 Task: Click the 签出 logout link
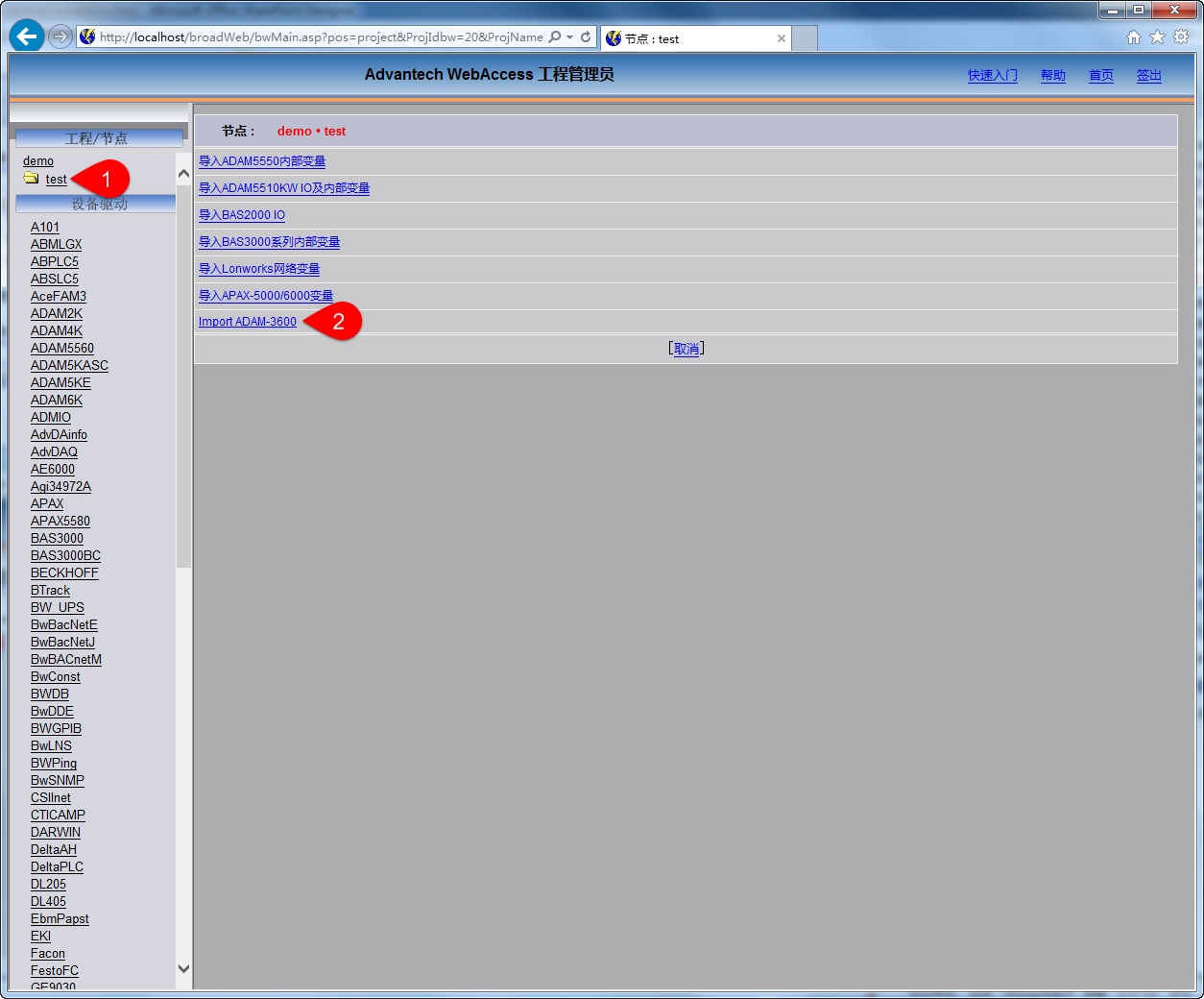coord(1148,76)
